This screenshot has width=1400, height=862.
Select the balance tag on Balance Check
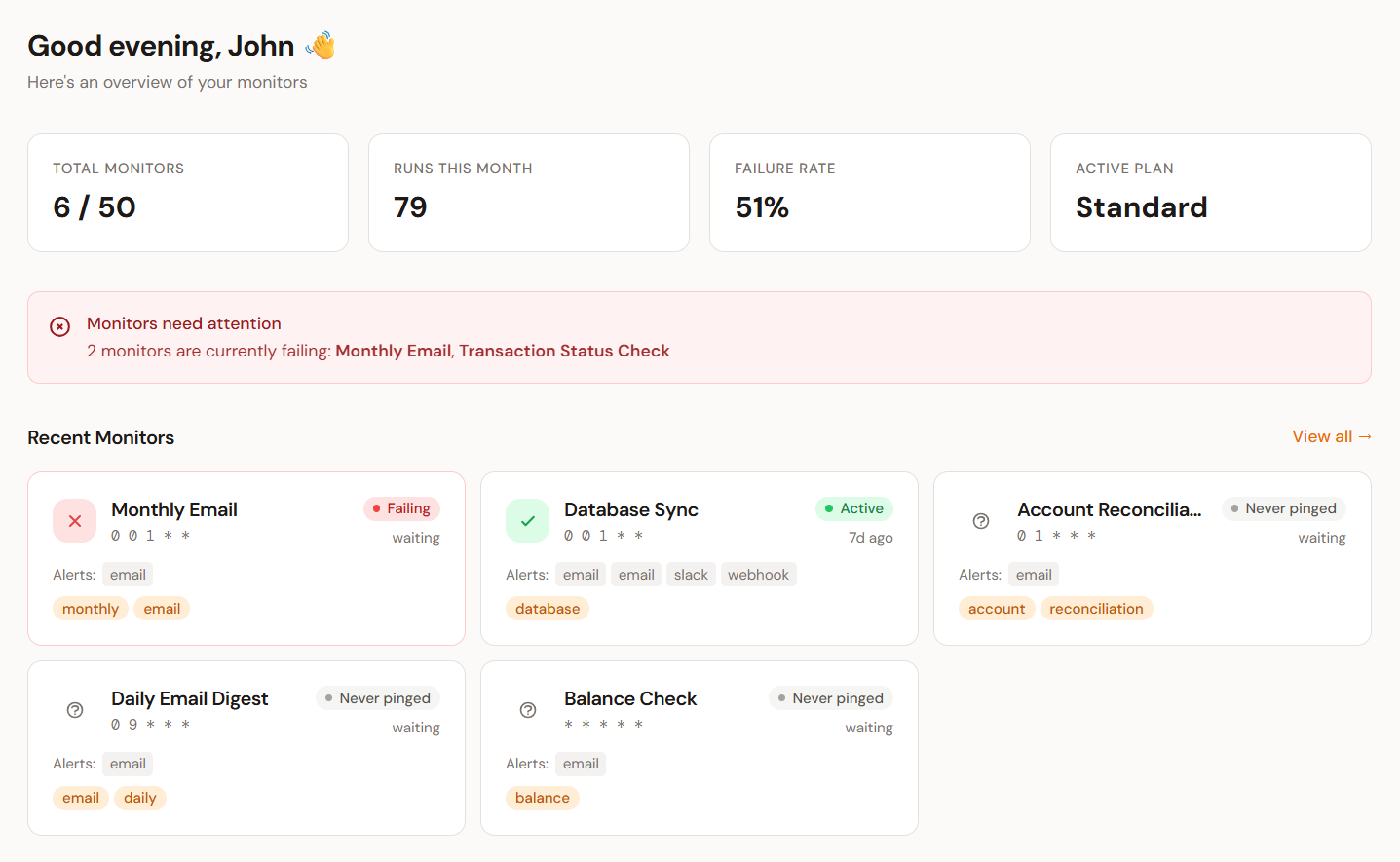point(543,797)
